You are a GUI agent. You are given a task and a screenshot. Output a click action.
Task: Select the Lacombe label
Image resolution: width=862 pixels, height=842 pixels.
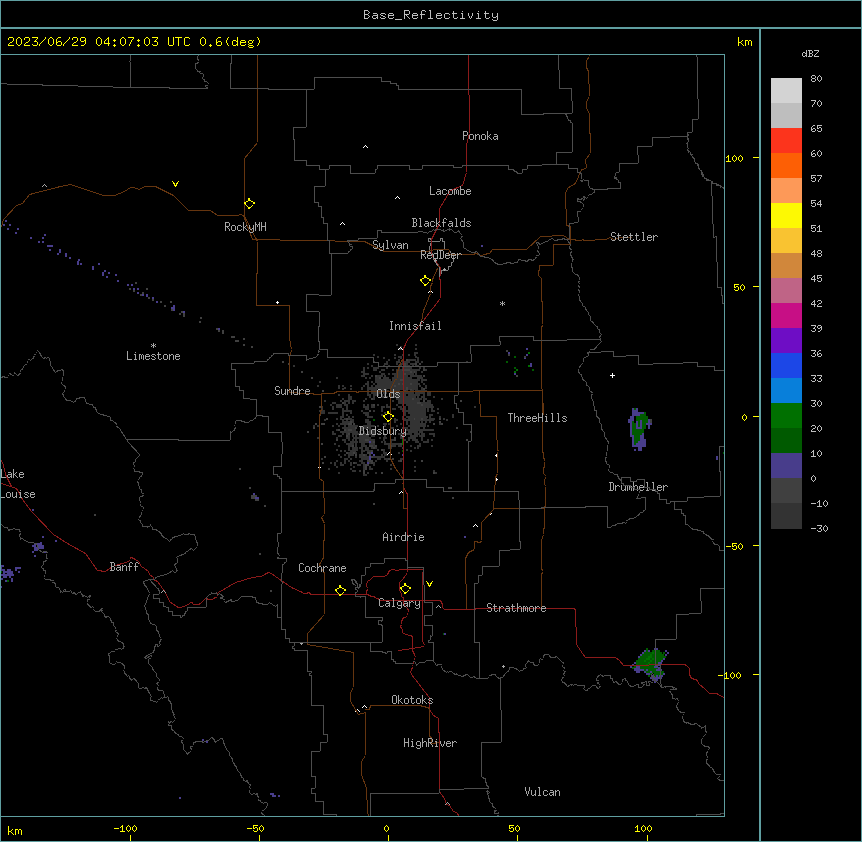450,191
